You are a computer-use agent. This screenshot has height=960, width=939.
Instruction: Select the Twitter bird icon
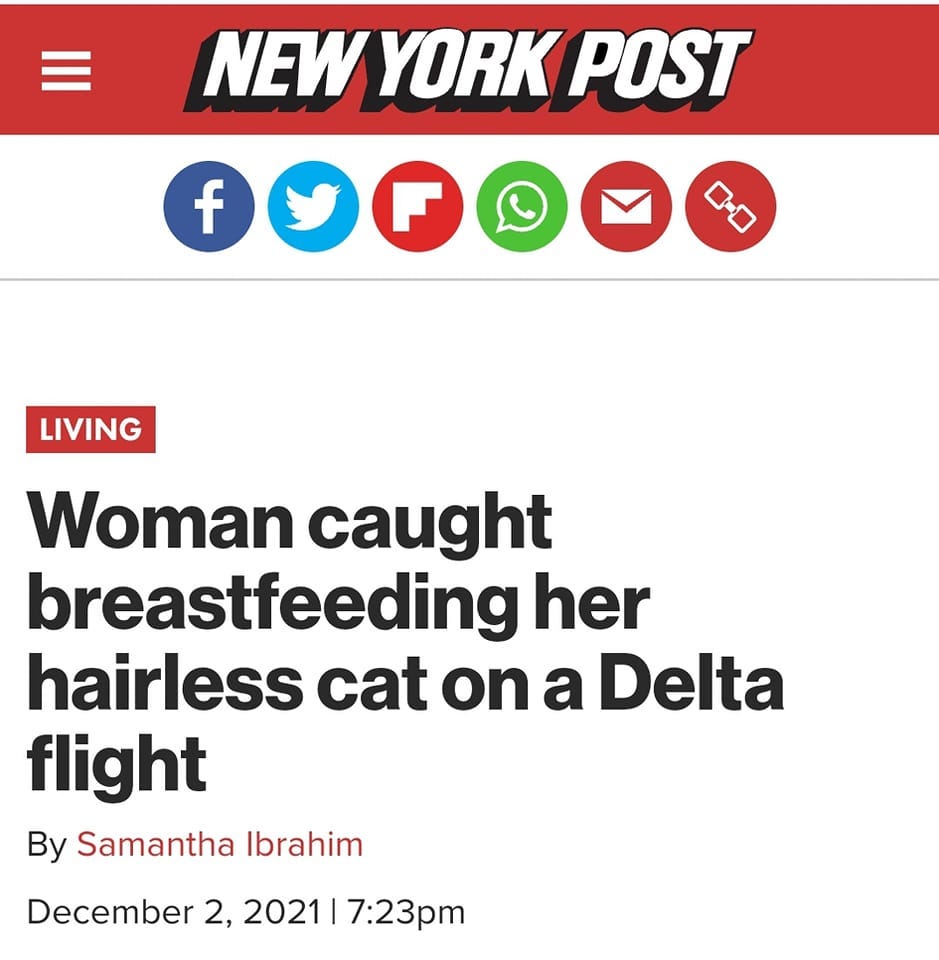tap(313, 206)
